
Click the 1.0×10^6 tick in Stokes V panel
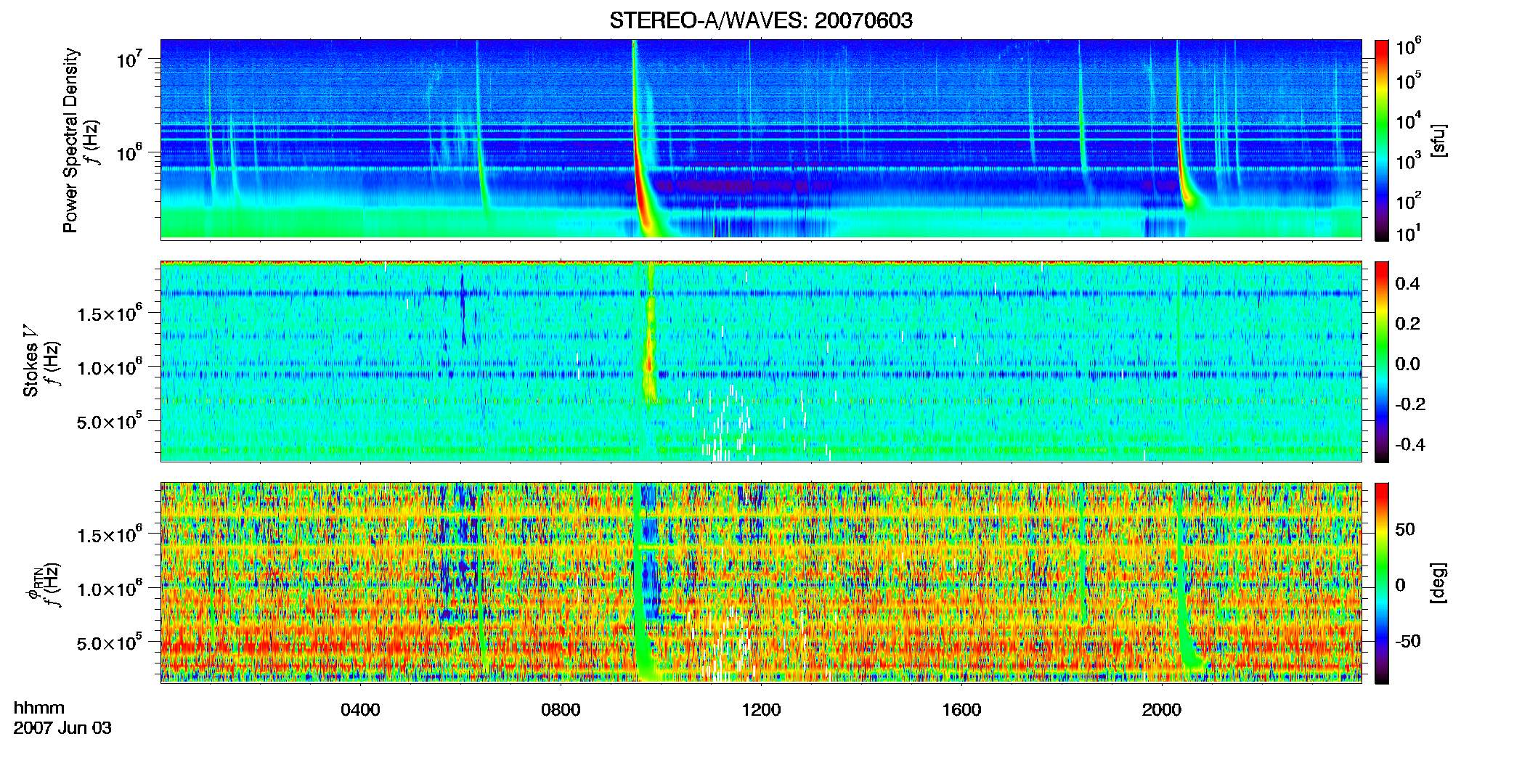[x=110, y=367]
